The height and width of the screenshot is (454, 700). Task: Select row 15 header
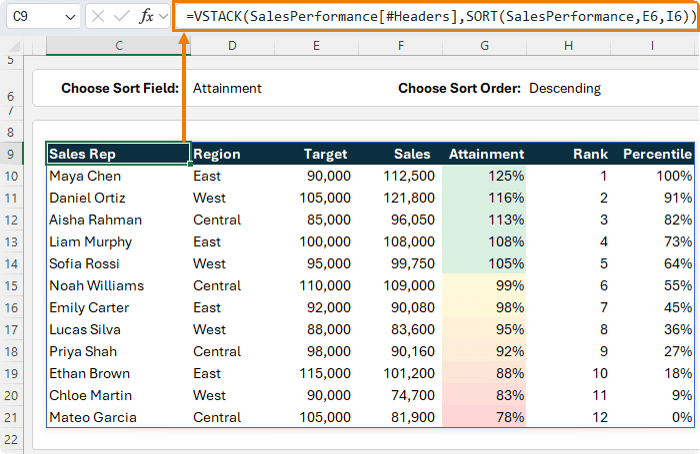(x=11, y=286)
